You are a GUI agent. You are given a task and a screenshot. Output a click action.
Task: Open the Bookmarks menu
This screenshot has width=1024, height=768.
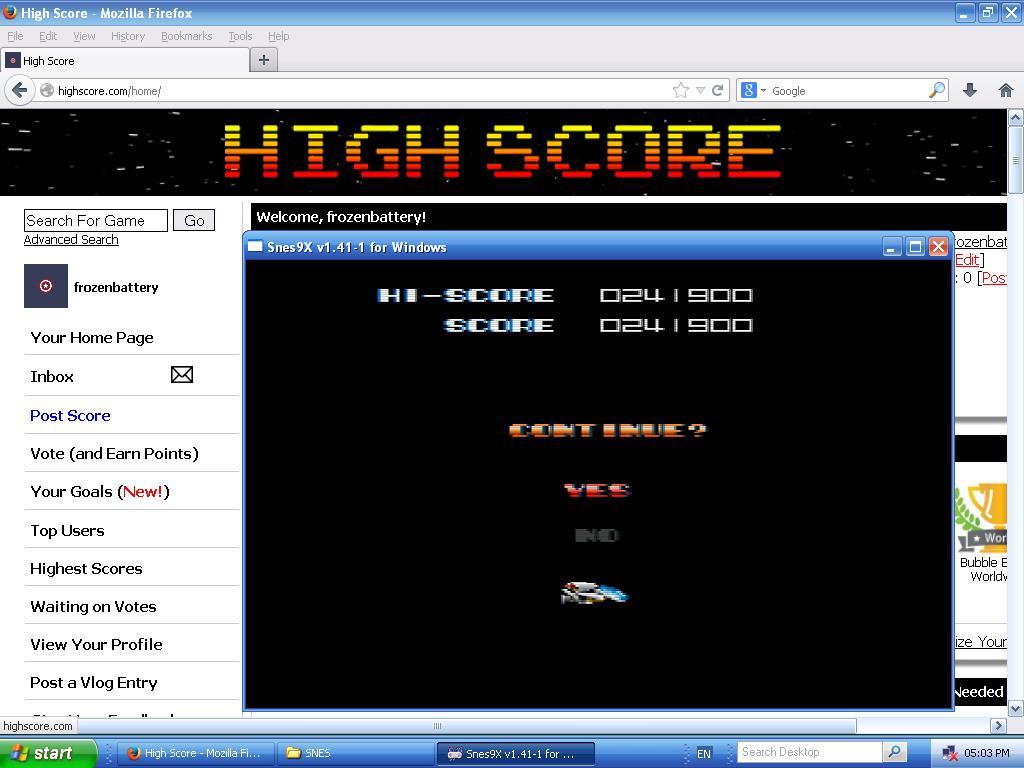[187, 36]
